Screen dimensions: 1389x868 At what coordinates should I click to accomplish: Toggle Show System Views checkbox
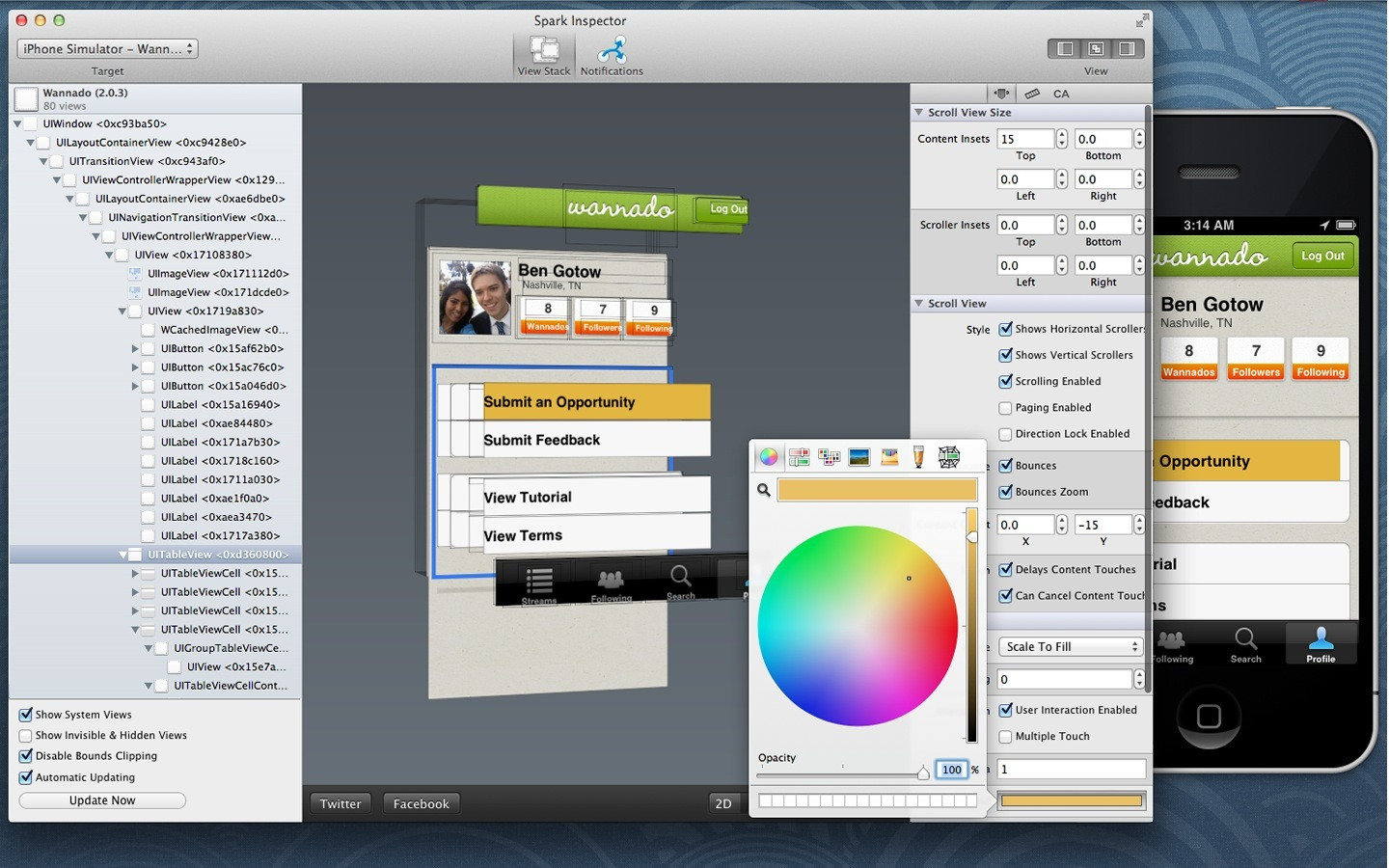click(x=26, y=715)
